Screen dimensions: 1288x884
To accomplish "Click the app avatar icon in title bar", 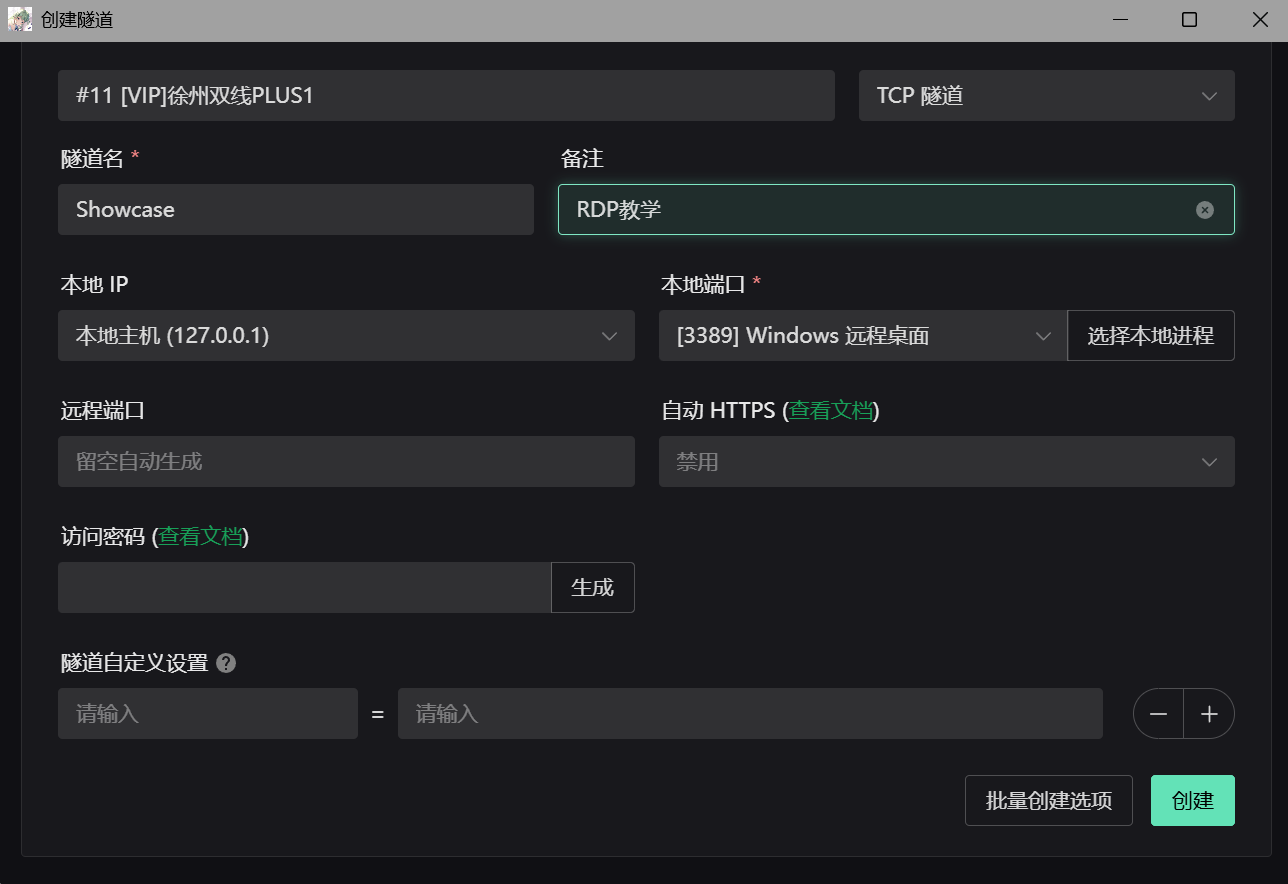I will click(20, 20).
